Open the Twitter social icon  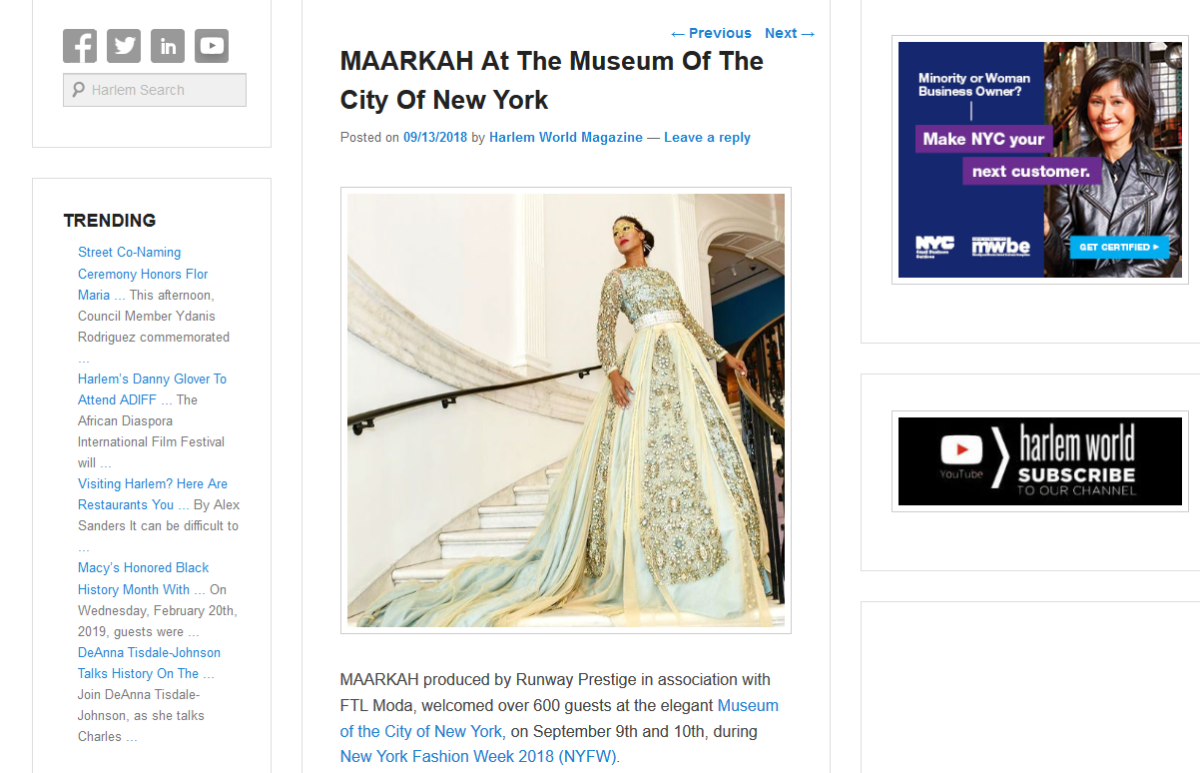click(x=124, y=46)
